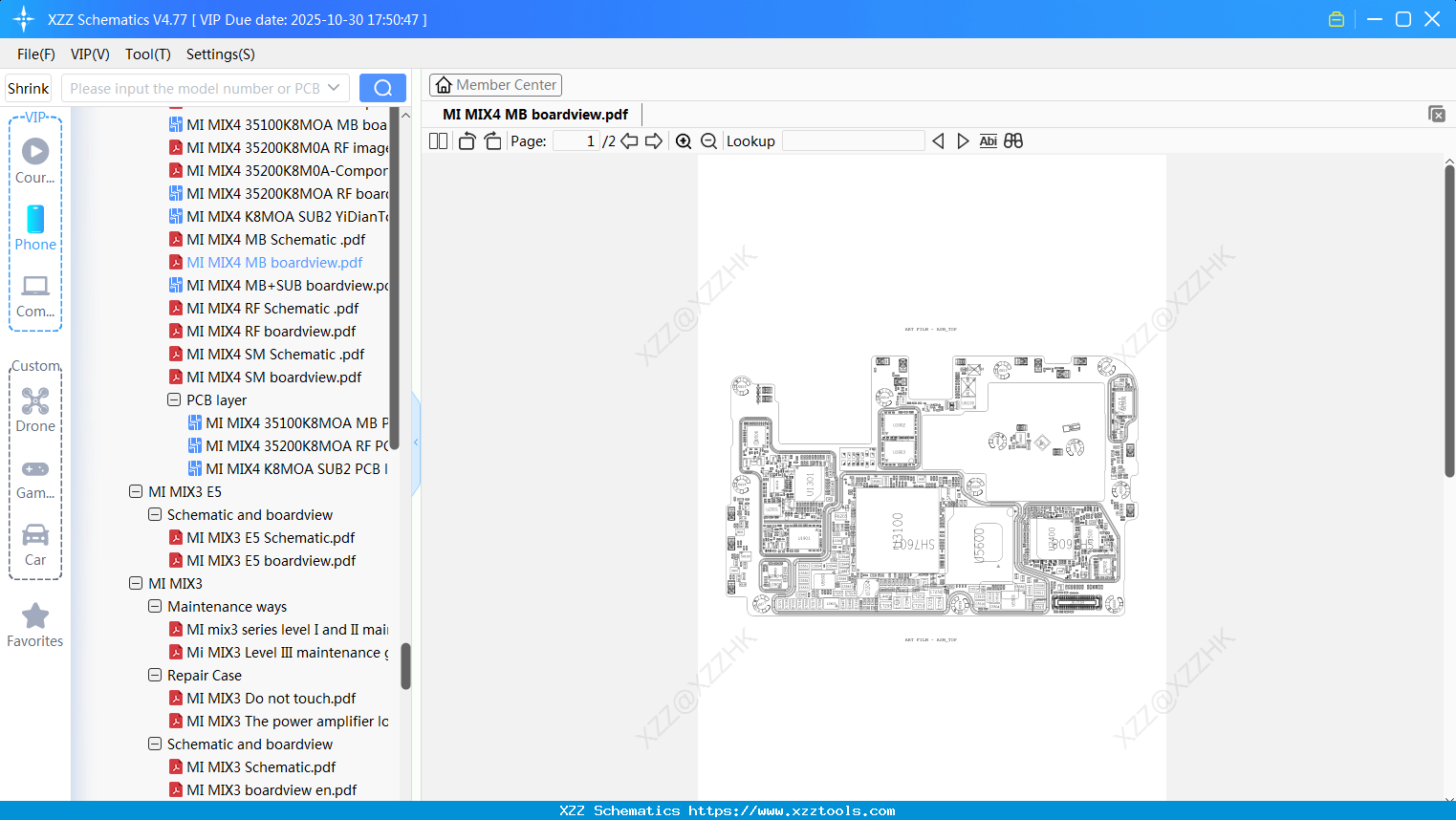Click the Abi text-match toggle in toolbar
The width and height of the screenshot is (1456, 820).
pos(988,140)
